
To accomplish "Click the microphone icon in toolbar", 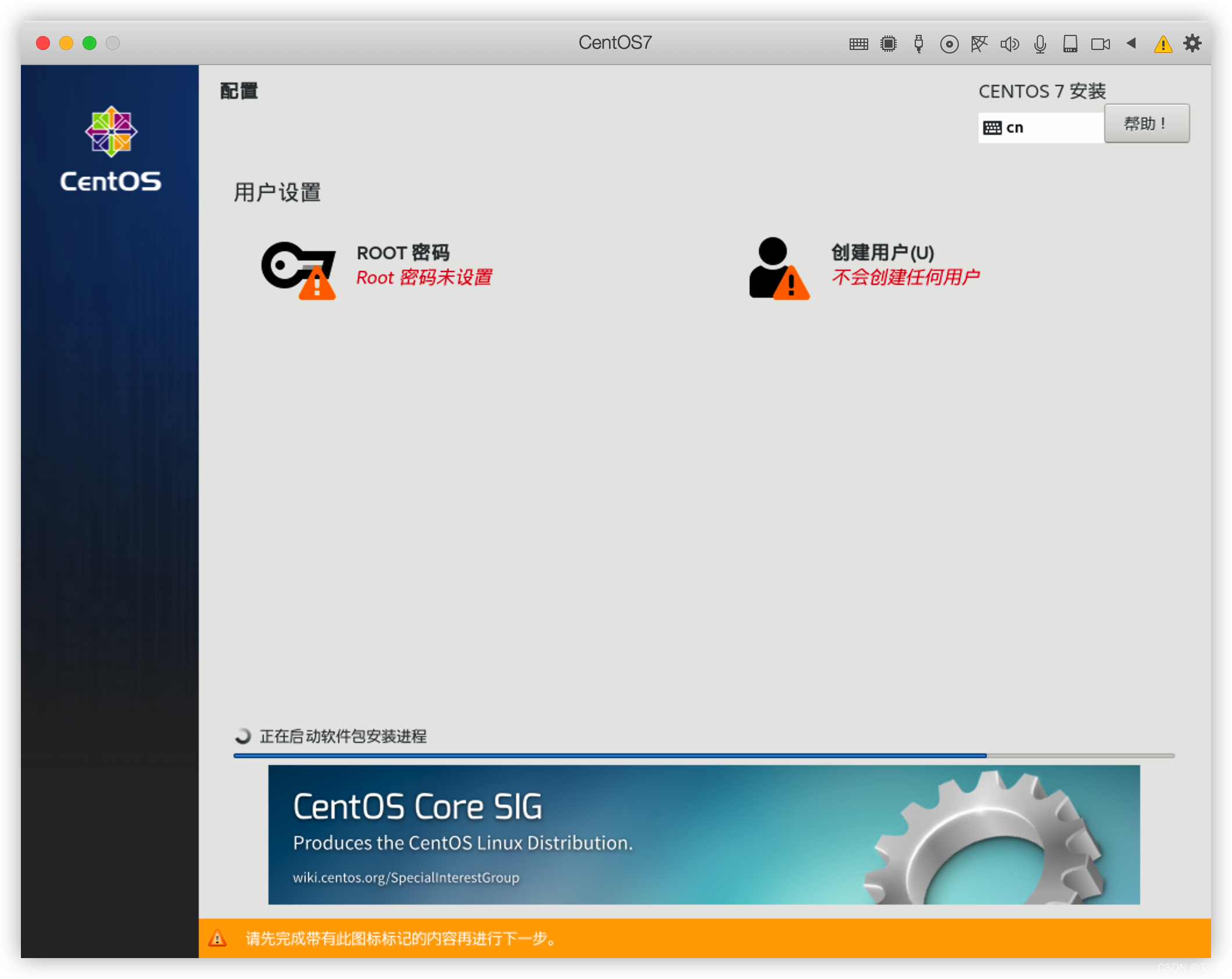I will pos(1040,44).
